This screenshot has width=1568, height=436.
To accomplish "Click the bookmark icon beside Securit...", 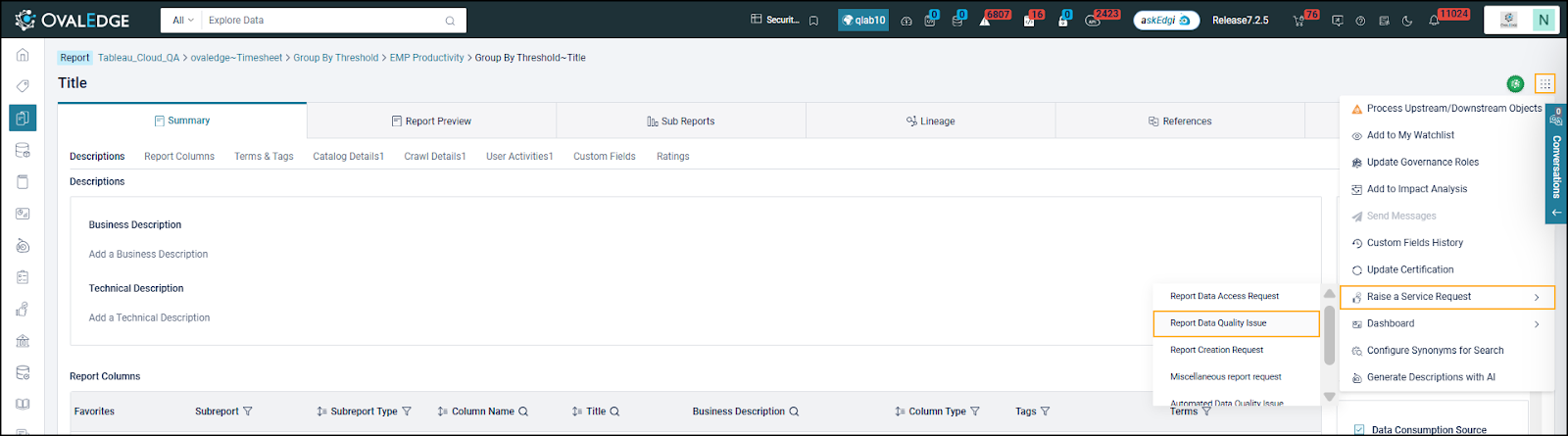I will tap(813, 21).
